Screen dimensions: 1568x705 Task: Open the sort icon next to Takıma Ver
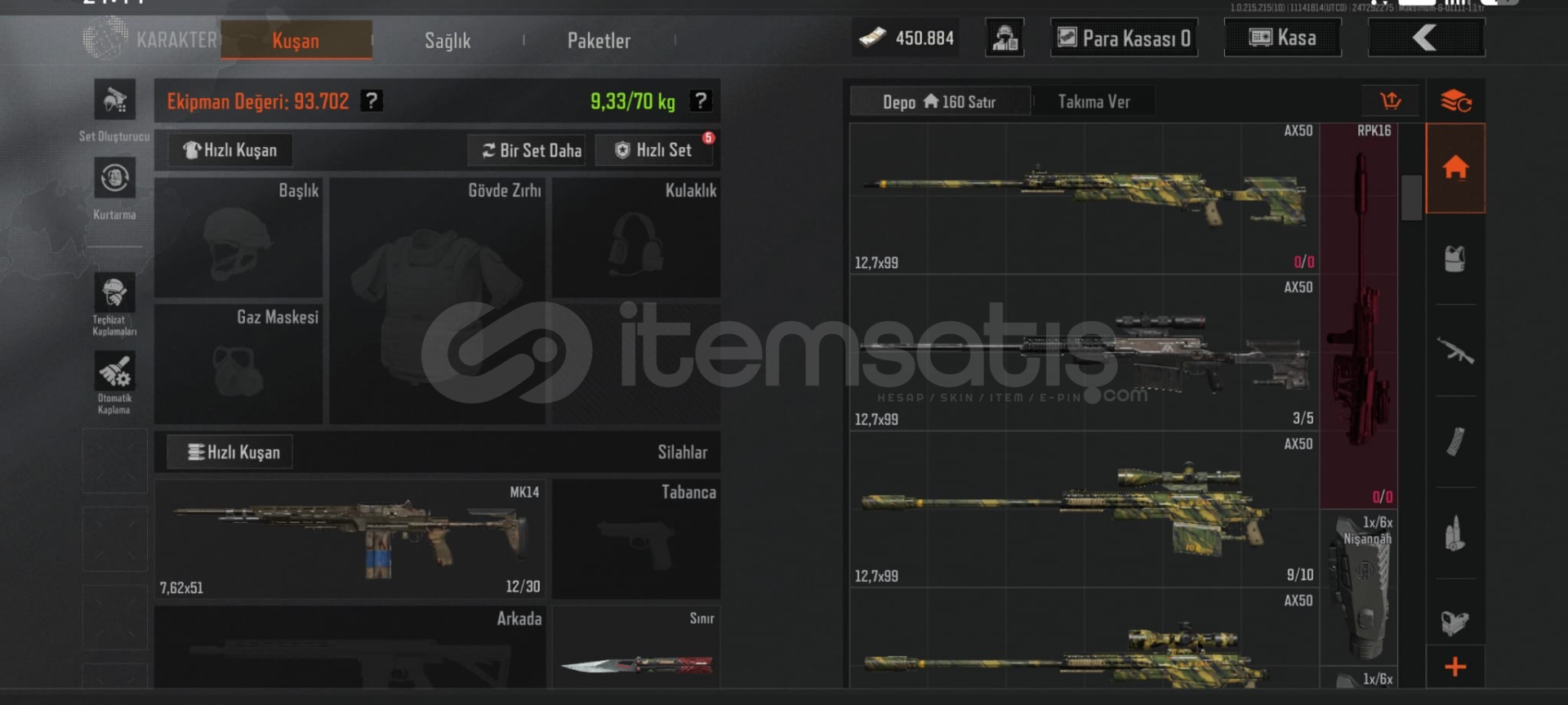pyautogui.click(x=1390, y=101)
